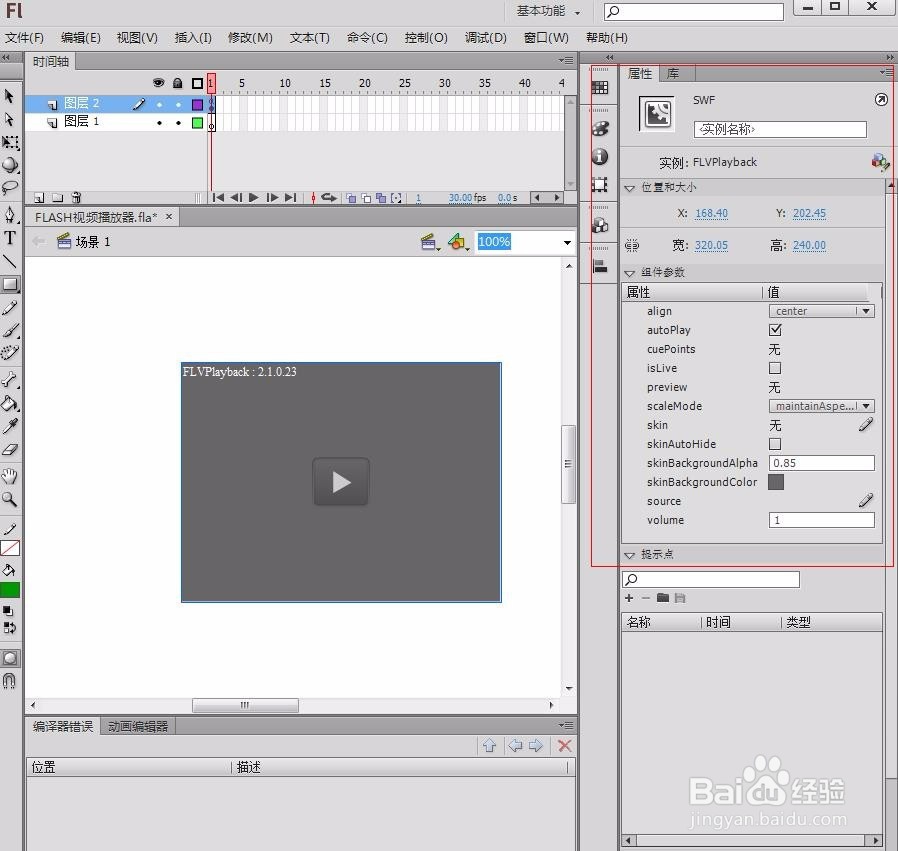Select the Zoom magnifier tool
Screen dimensions: 898x851
[x=10, y=499]
